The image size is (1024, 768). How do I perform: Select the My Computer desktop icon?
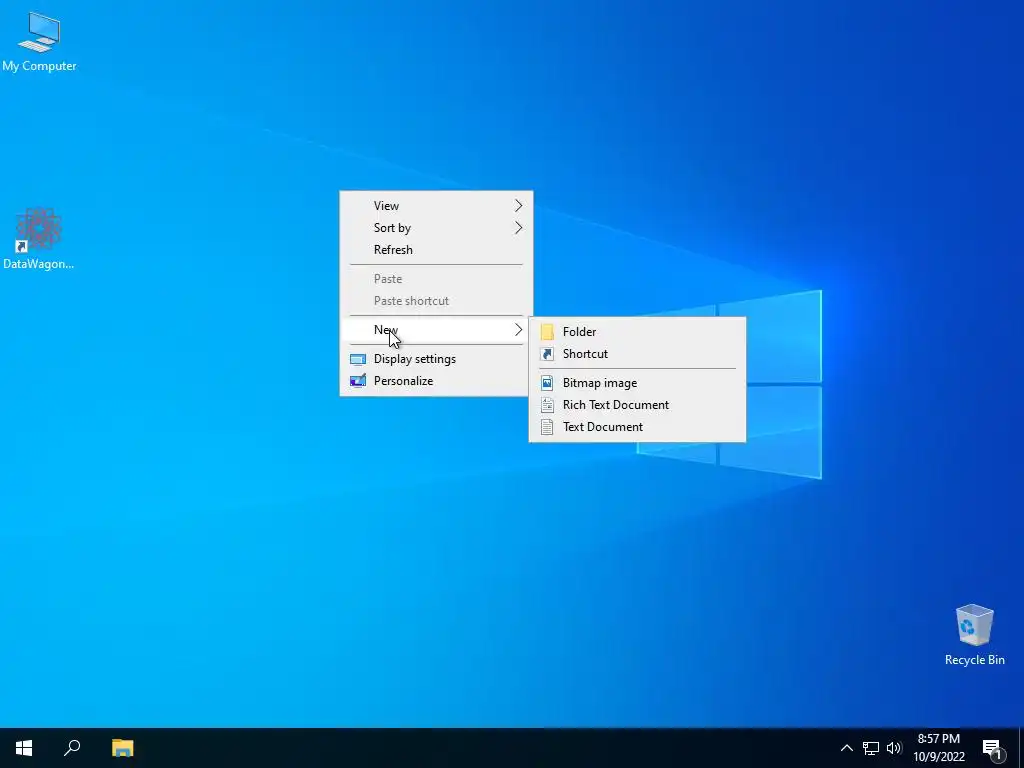click(39, 41)
